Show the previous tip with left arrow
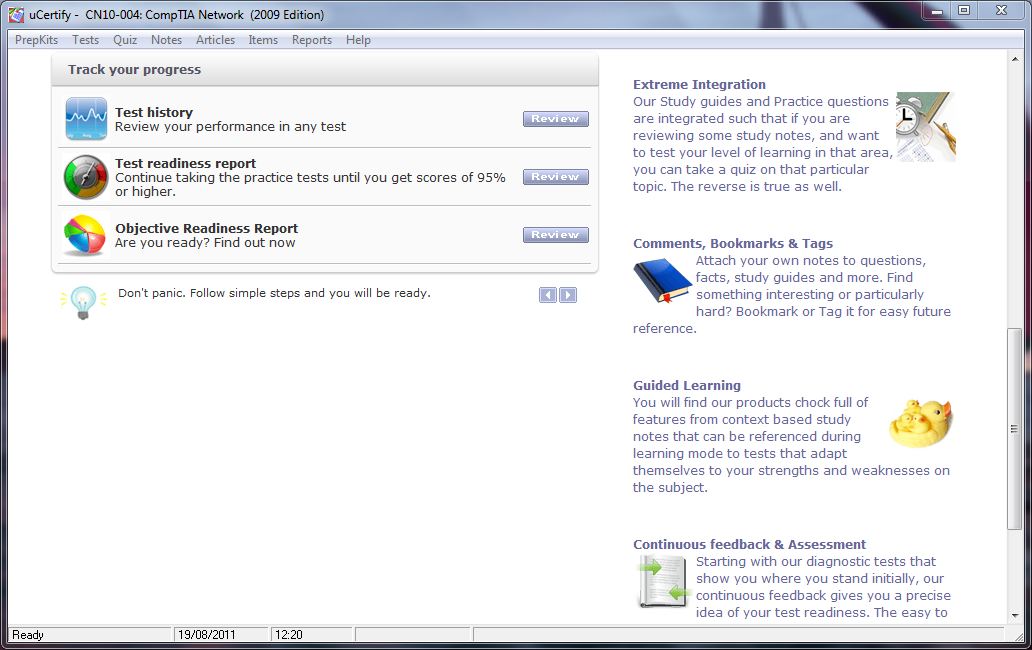Viewport: 1032px width, 650px height. [548, 295]
